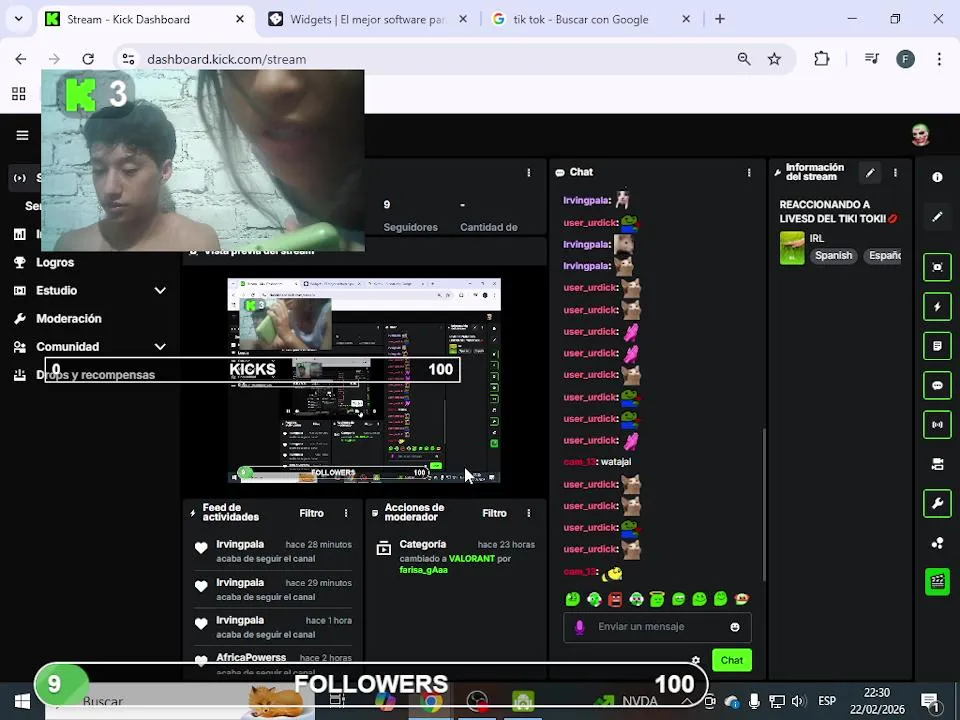Click the purple microphone icon in chat
Image resolution: width=960 pixels, height=720 pixels.
pos(579,627)
